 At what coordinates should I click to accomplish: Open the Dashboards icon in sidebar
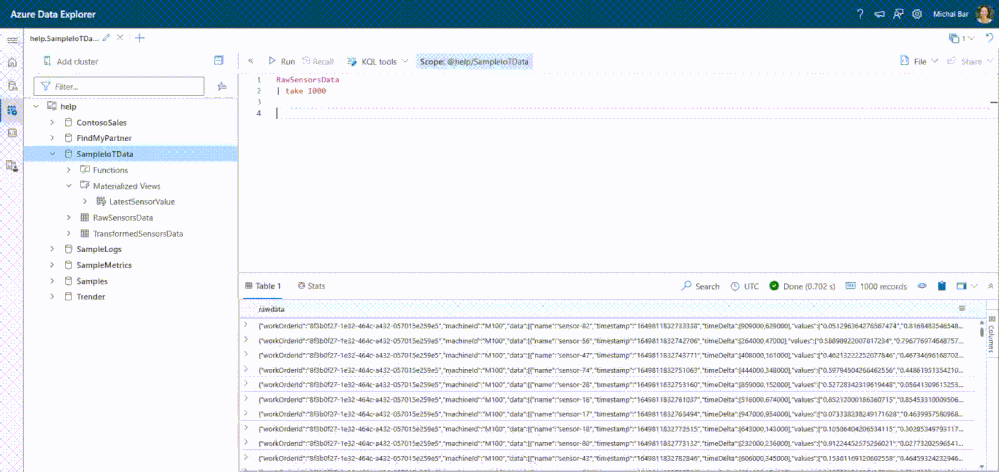pyautogui.click(x=11, y=133)
